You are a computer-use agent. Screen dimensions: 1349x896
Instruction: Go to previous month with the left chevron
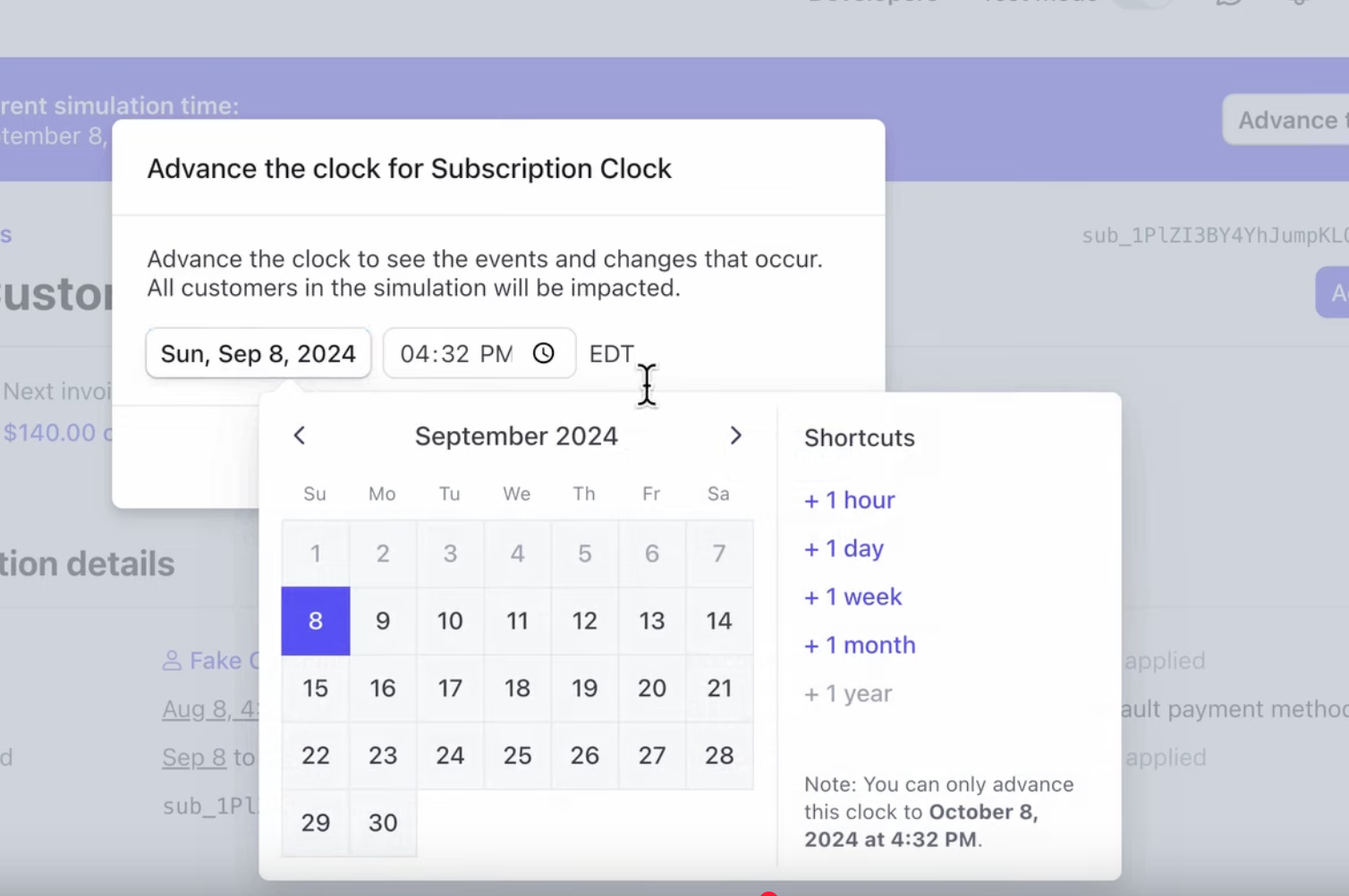pyautogui.click(x=299, y=435)
